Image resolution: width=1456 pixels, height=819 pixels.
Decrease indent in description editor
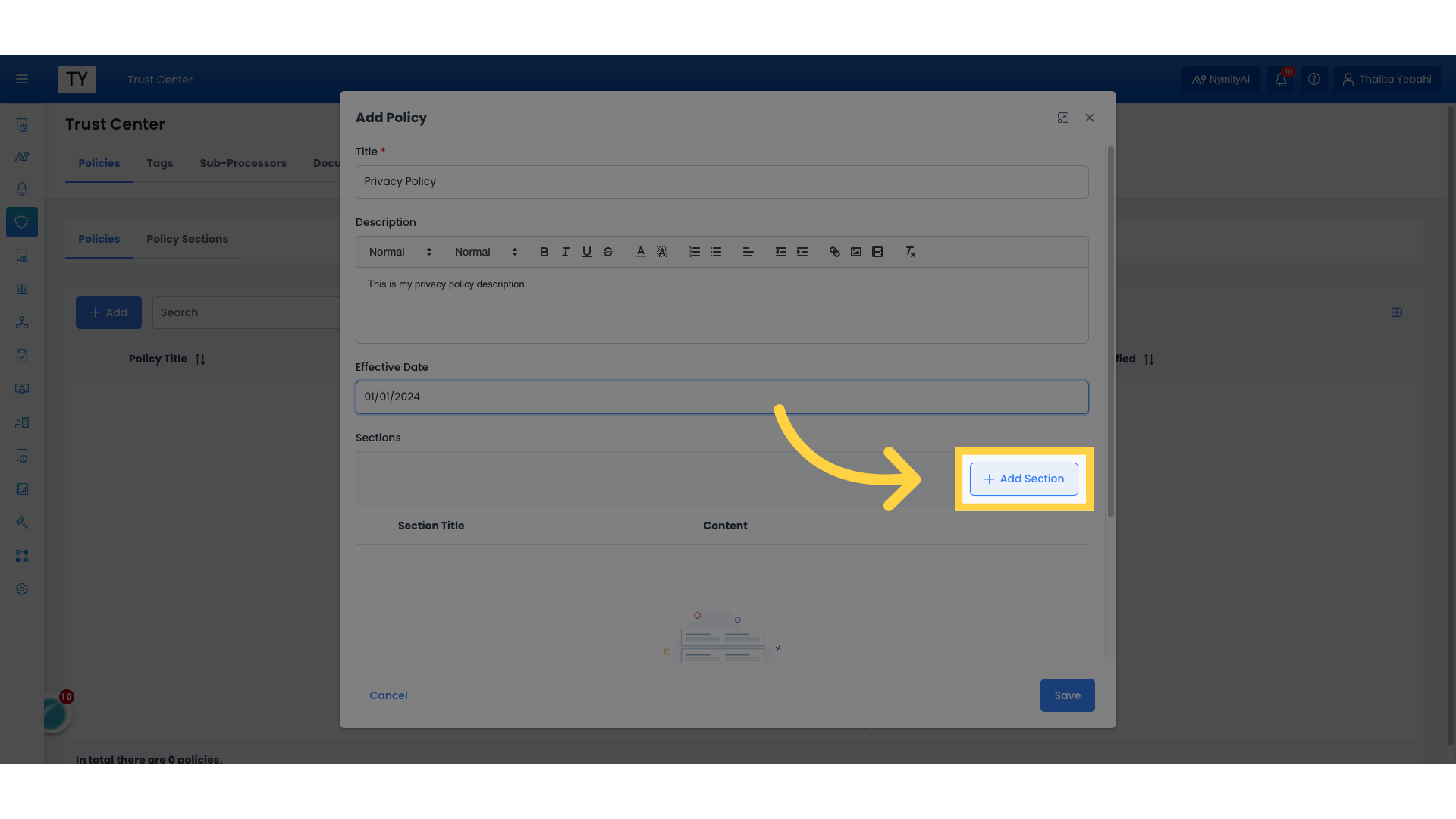(780, 252)
